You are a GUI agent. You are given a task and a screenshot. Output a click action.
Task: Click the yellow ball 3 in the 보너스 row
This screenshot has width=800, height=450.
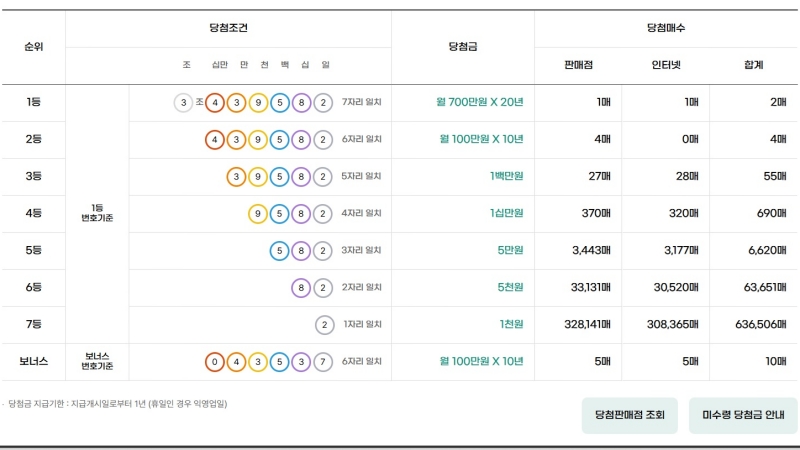coord(258,362)
